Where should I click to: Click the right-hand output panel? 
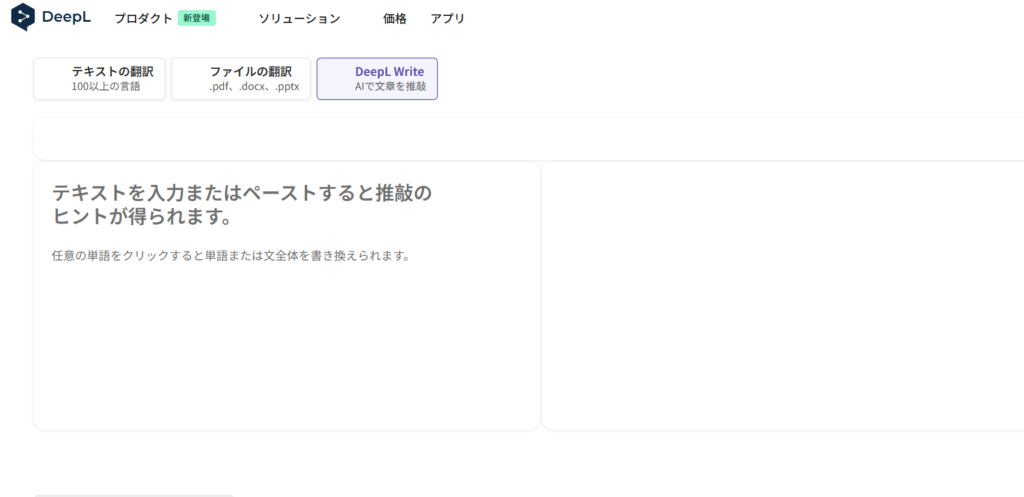pyautogui.click(x=782, y=296)
